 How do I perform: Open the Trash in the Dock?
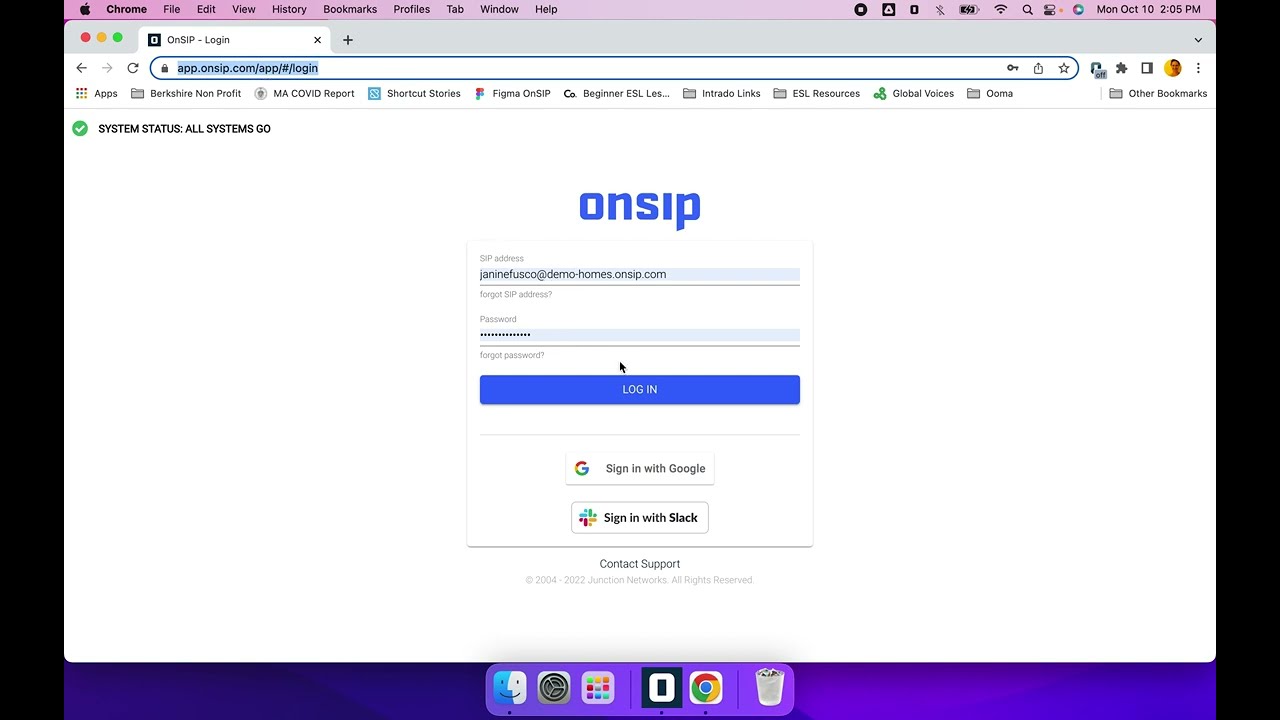[x=769, y=688]
